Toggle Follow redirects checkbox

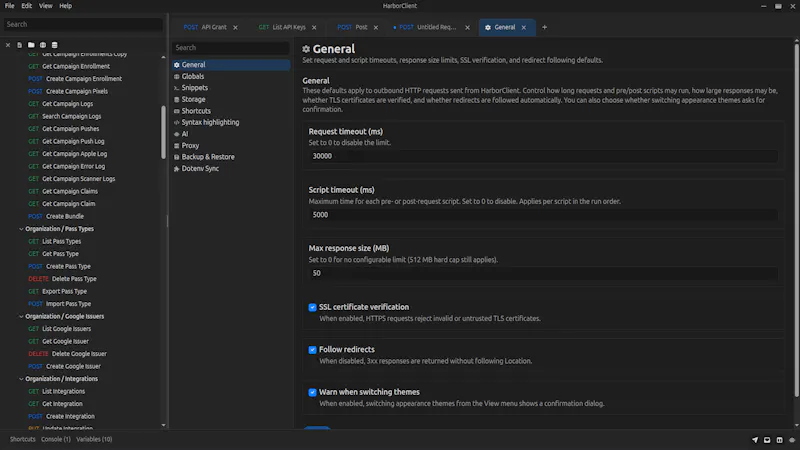pyautogui.click(x=312, y=350)
